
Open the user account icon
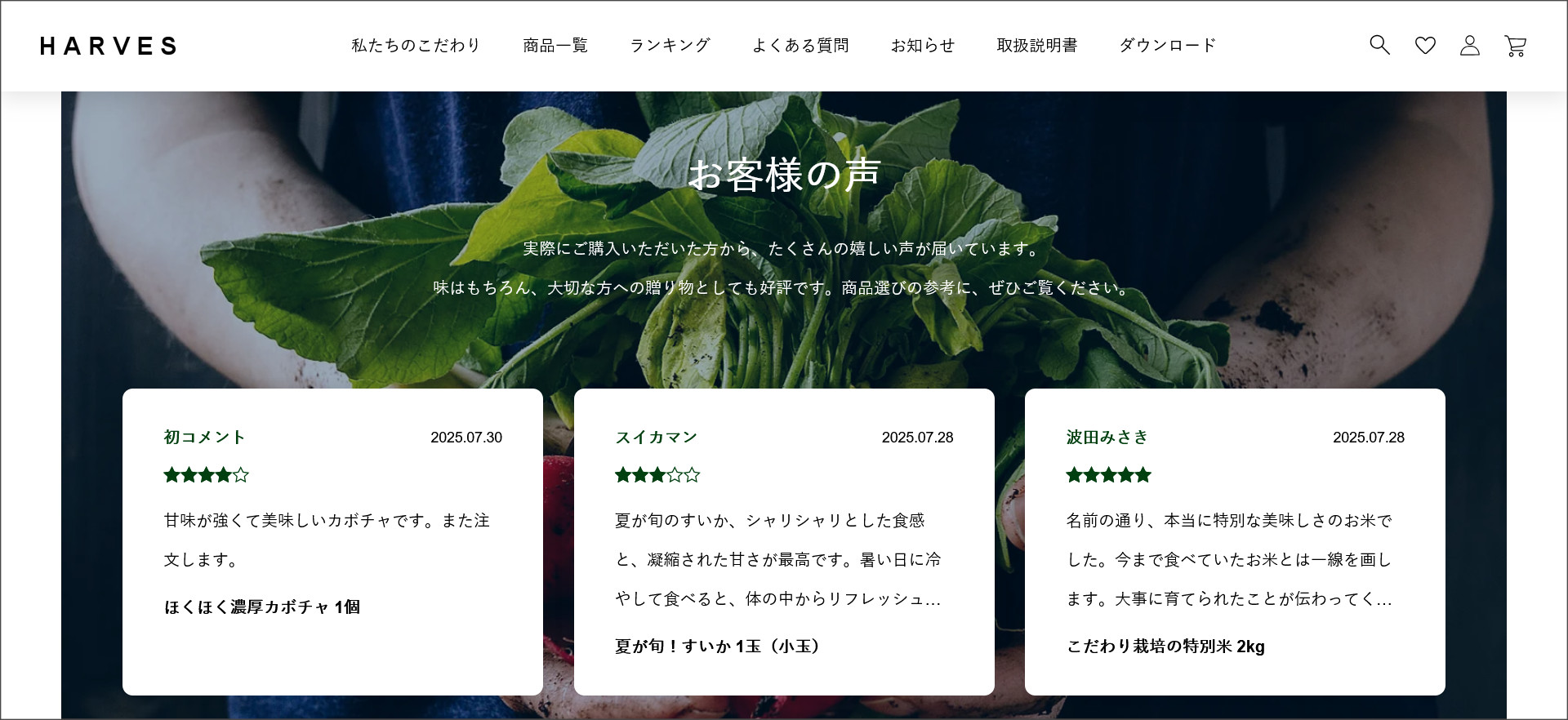[1470, 46]
